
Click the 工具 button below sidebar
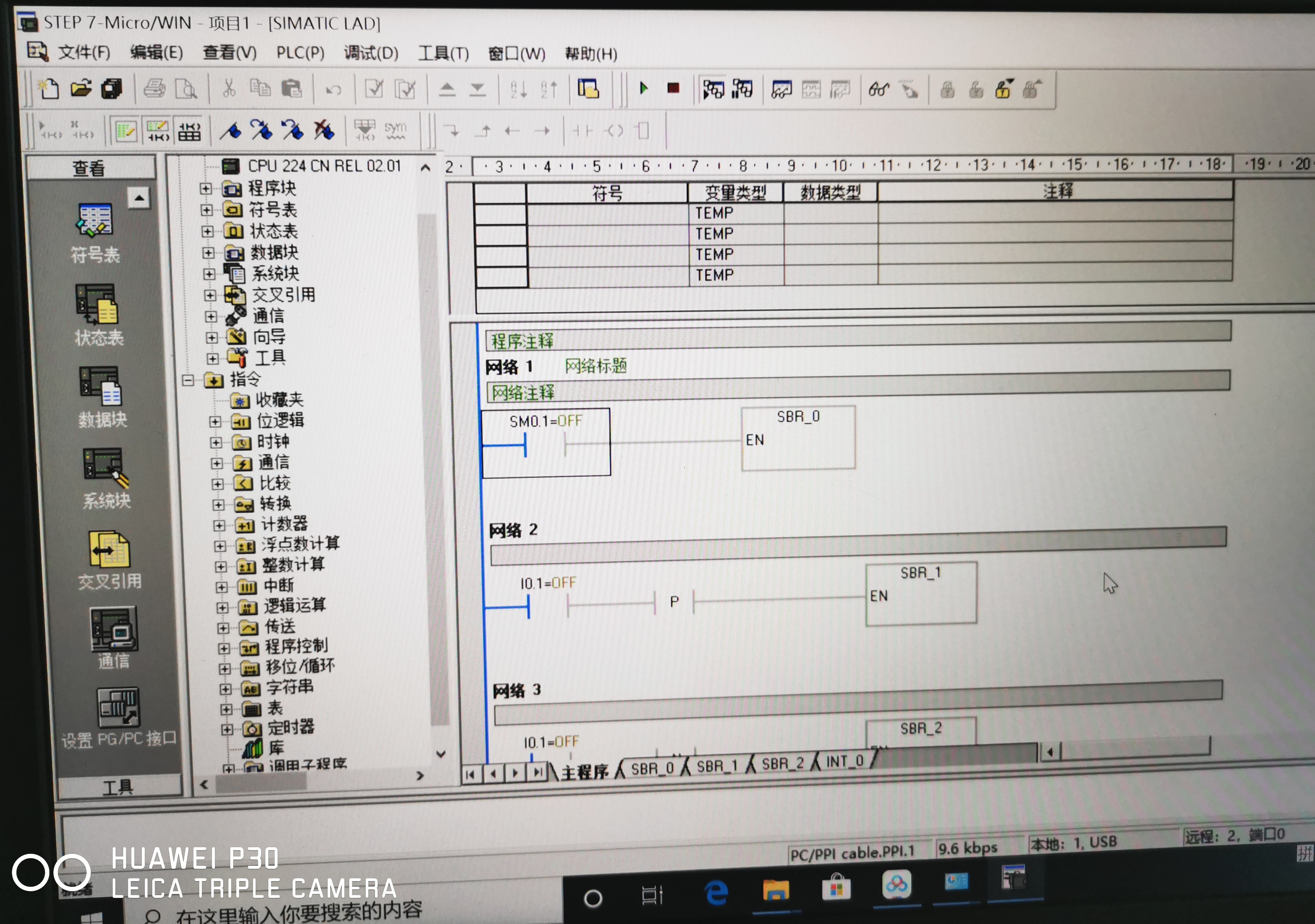pyautogui.click(x=119, y=787)
